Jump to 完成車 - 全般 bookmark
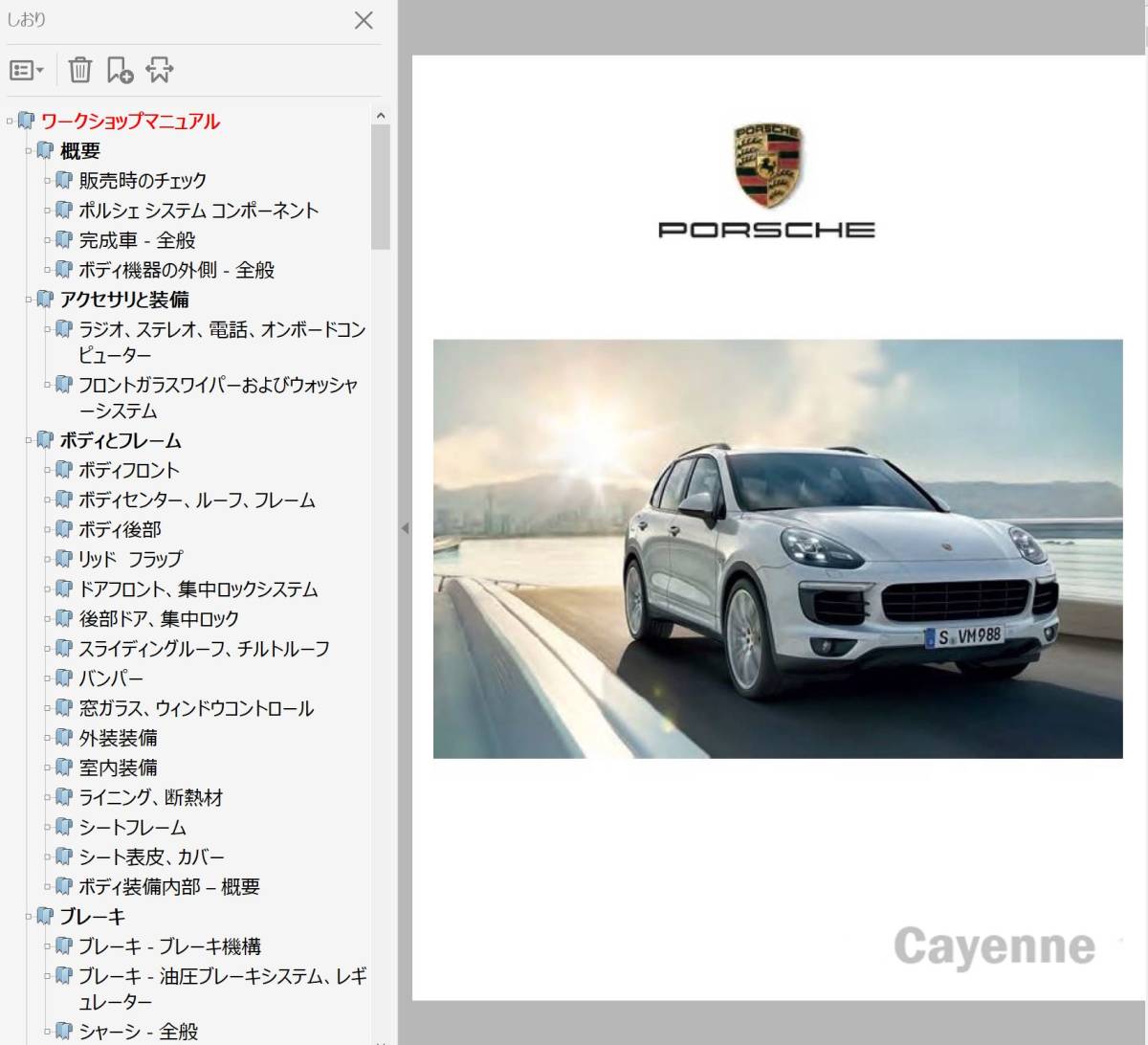 (x=137, y=240)
